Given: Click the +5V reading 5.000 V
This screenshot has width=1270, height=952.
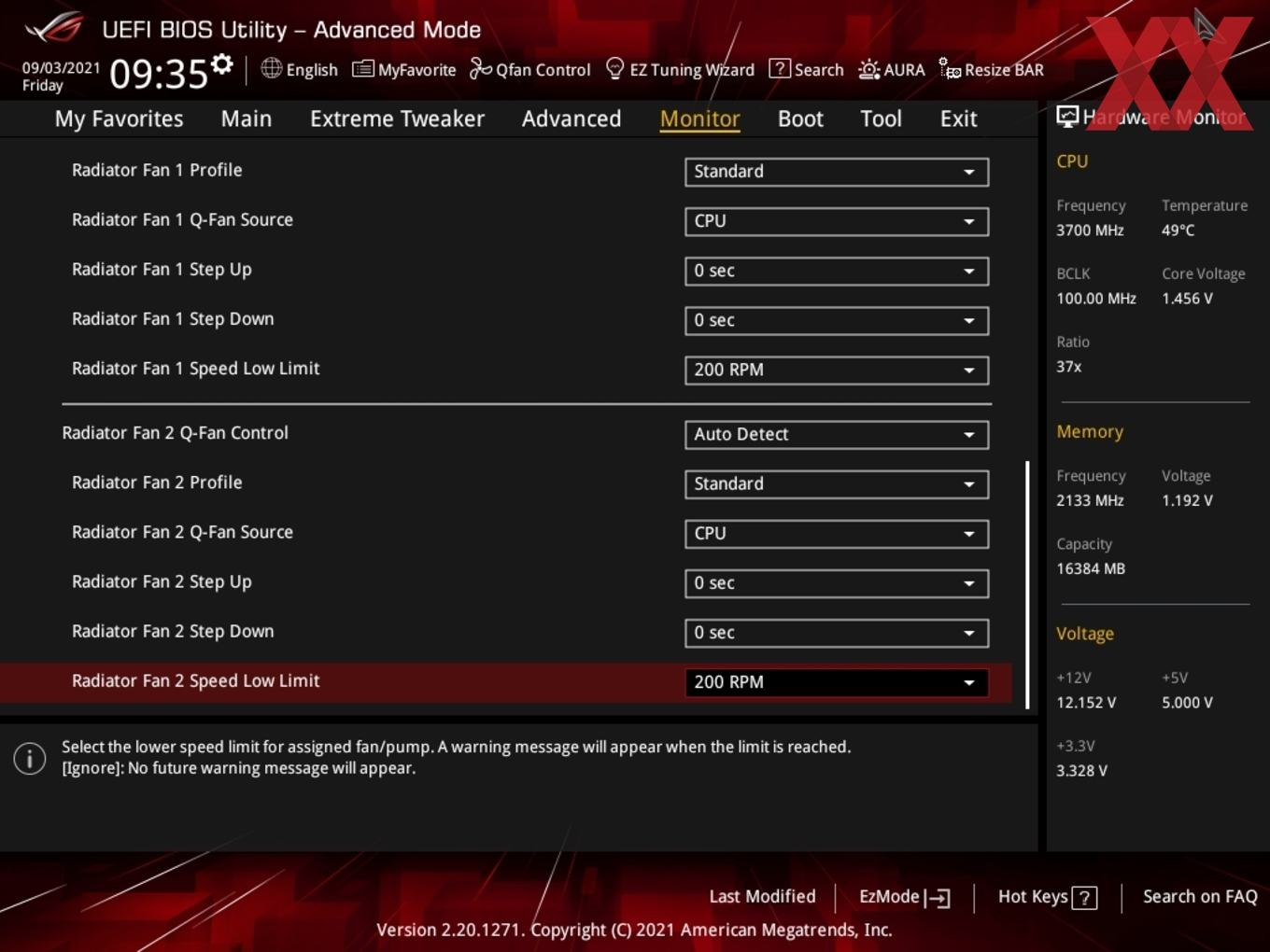Looking at the screenshot, I should (x=1187, y=703).
